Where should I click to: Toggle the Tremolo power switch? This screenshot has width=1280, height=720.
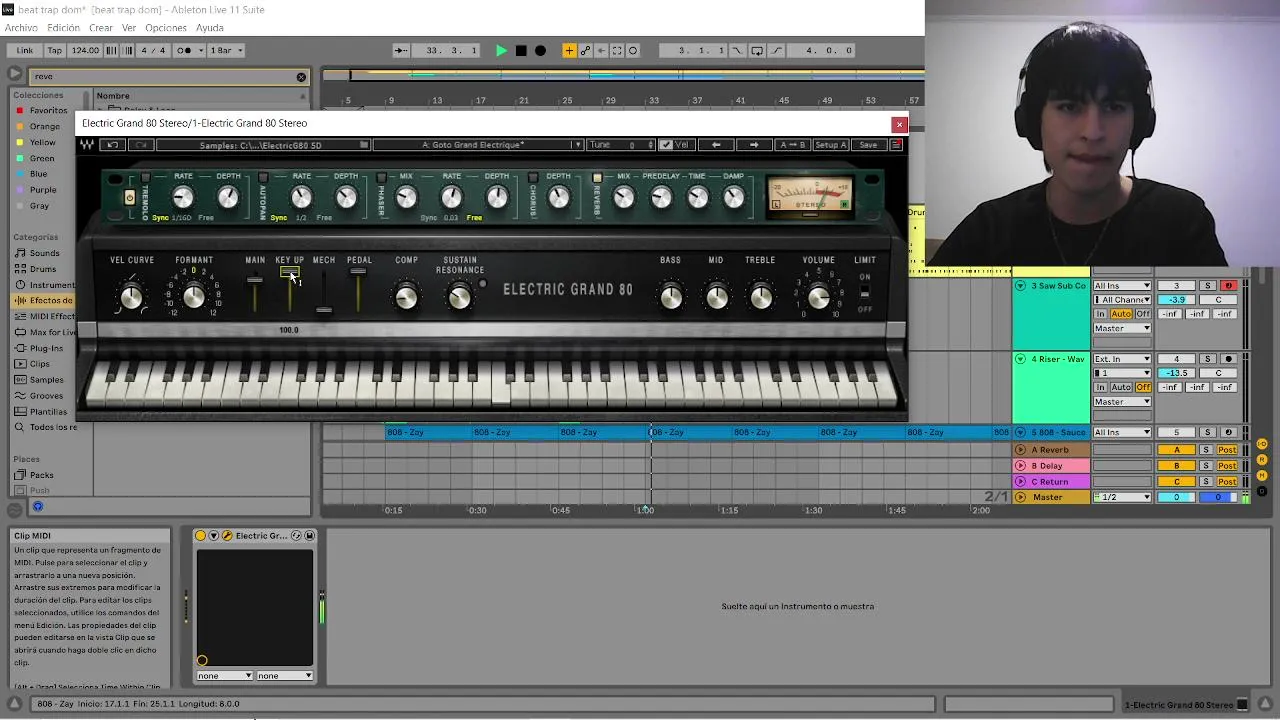129,197
